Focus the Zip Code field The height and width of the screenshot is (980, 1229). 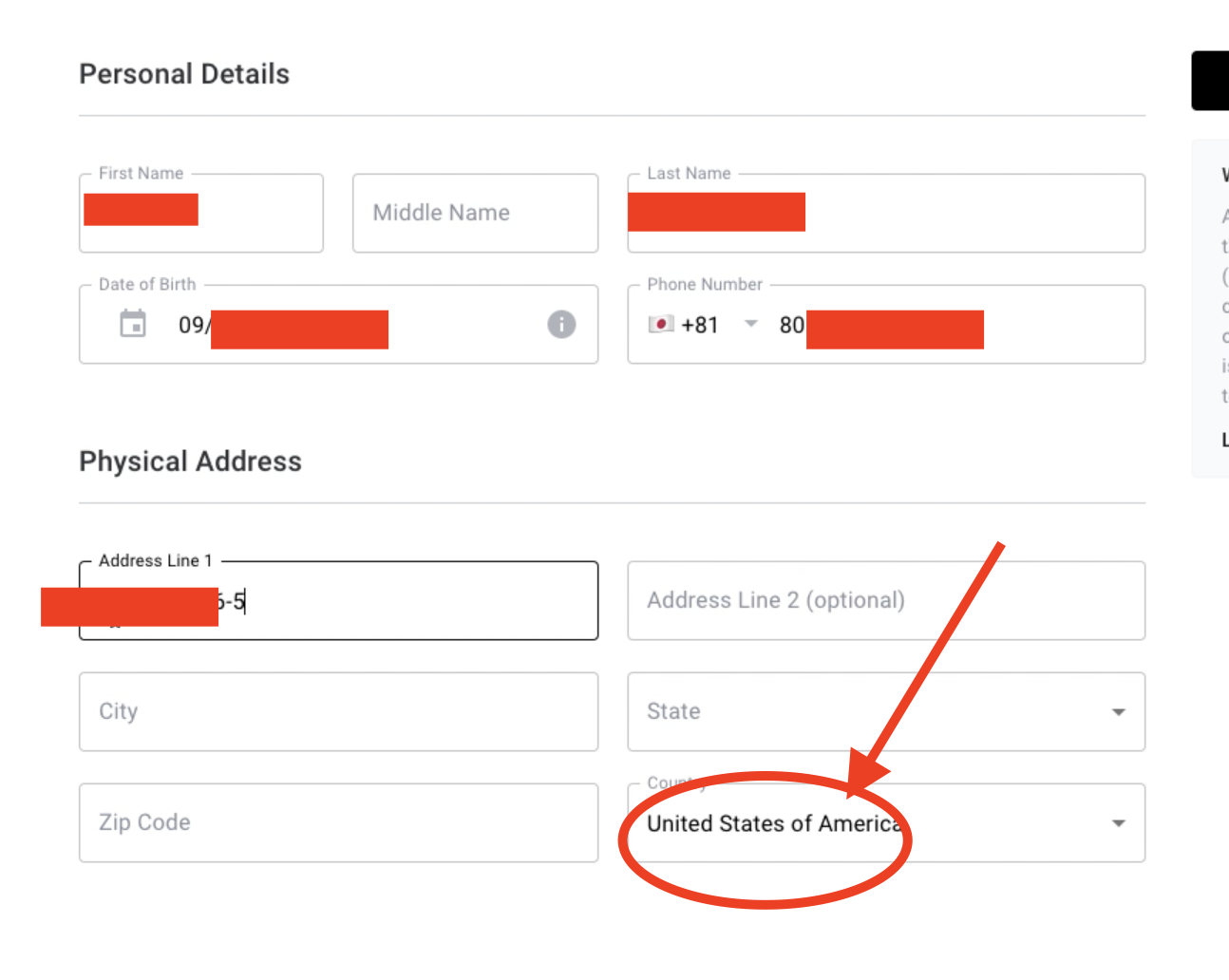coord(338,823)
